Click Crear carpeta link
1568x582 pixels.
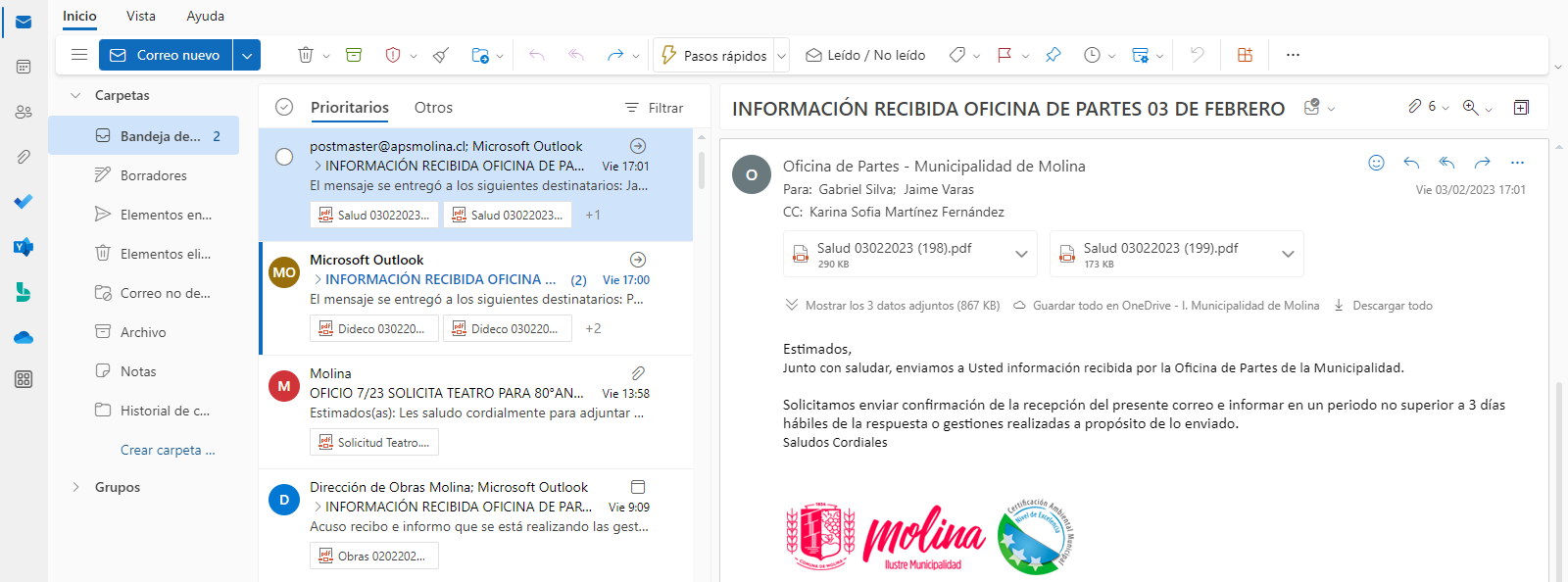pyautogui.click(x=167, y=450)
